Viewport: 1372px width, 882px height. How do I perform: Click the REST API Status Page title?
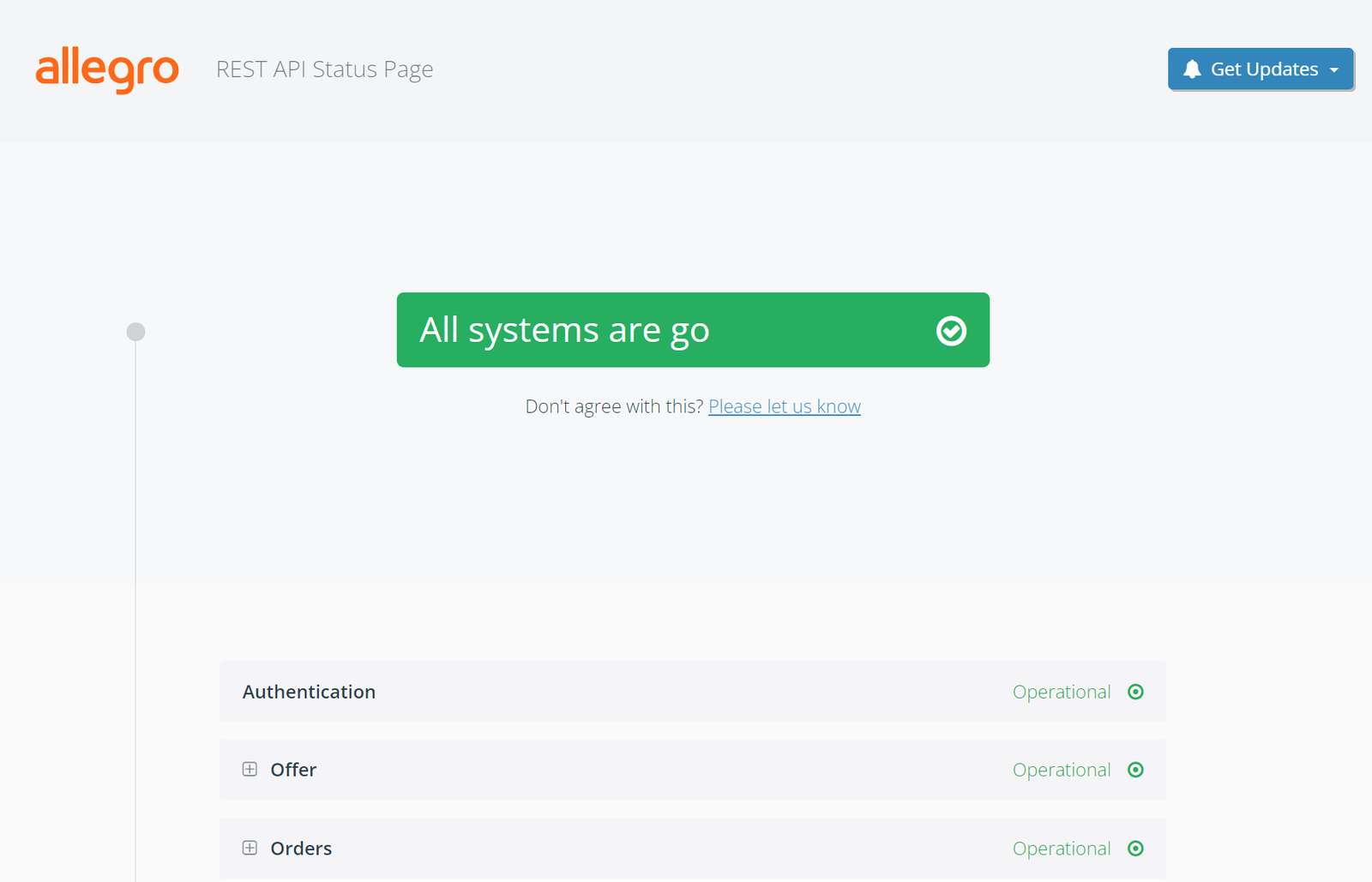pos(324,69)
